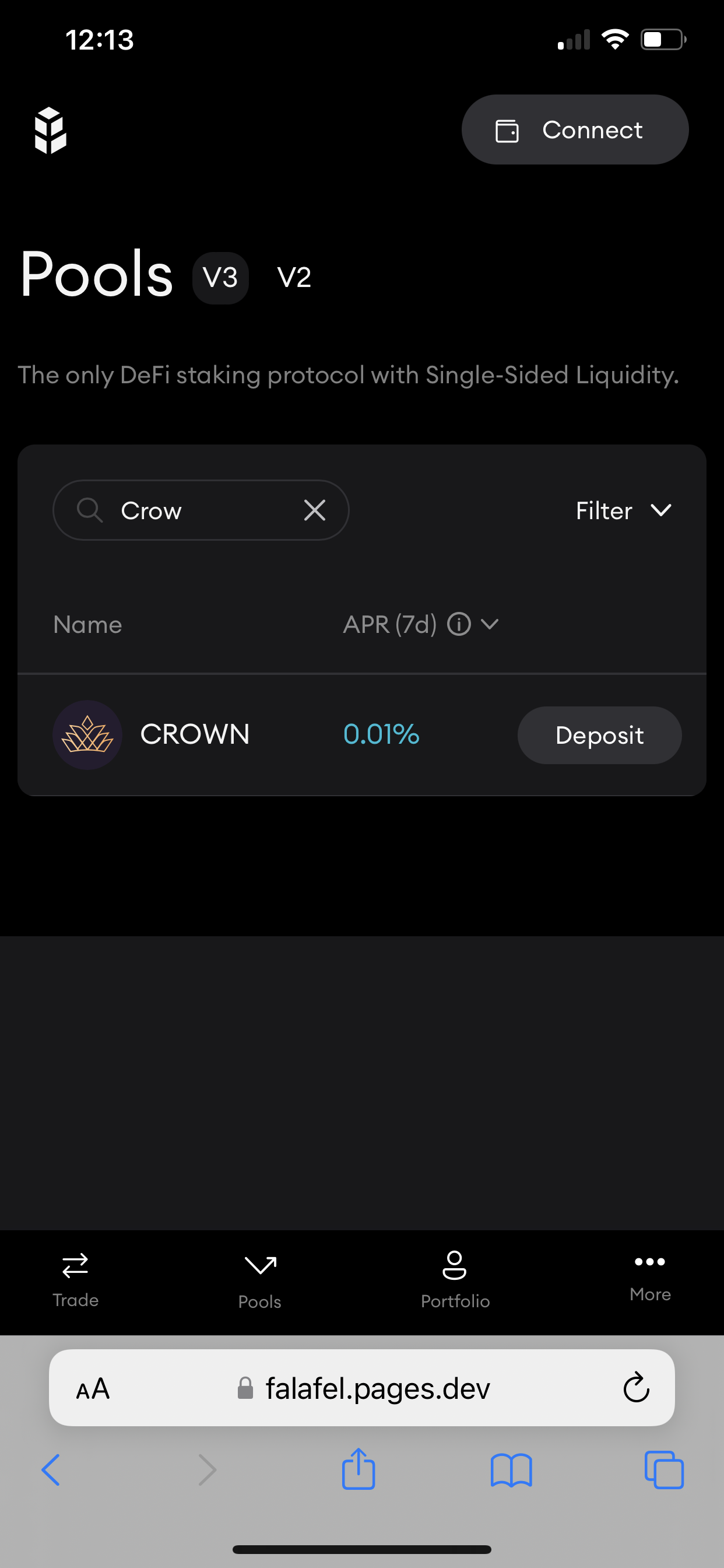Toggle the page reload control in Safari
Screen dimensions: 724x1568
(x=636, y=1388)
